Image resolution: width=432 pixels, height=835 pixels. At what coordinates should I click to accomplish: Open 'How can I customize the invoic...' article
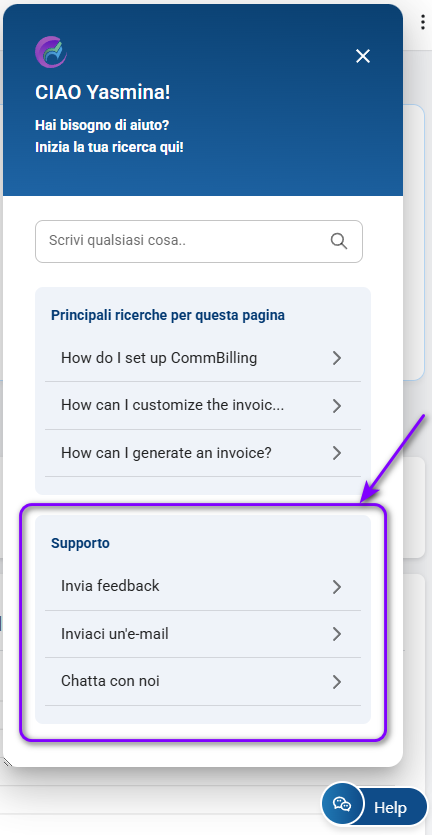point(202,405)
